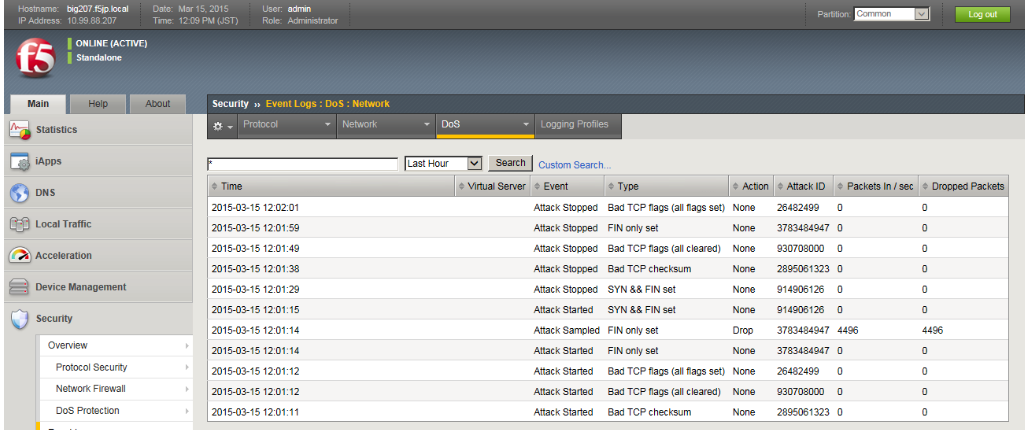
Task: Open the DNS menu item
Action: (98, 192)
